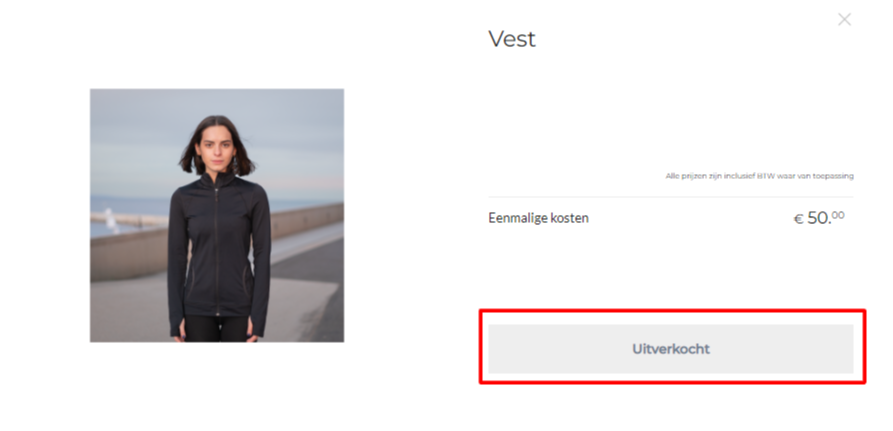Screen dimensions: 893x431
Task: Click the superscript 00 cents in the price
Action: [x=838, y=215]
